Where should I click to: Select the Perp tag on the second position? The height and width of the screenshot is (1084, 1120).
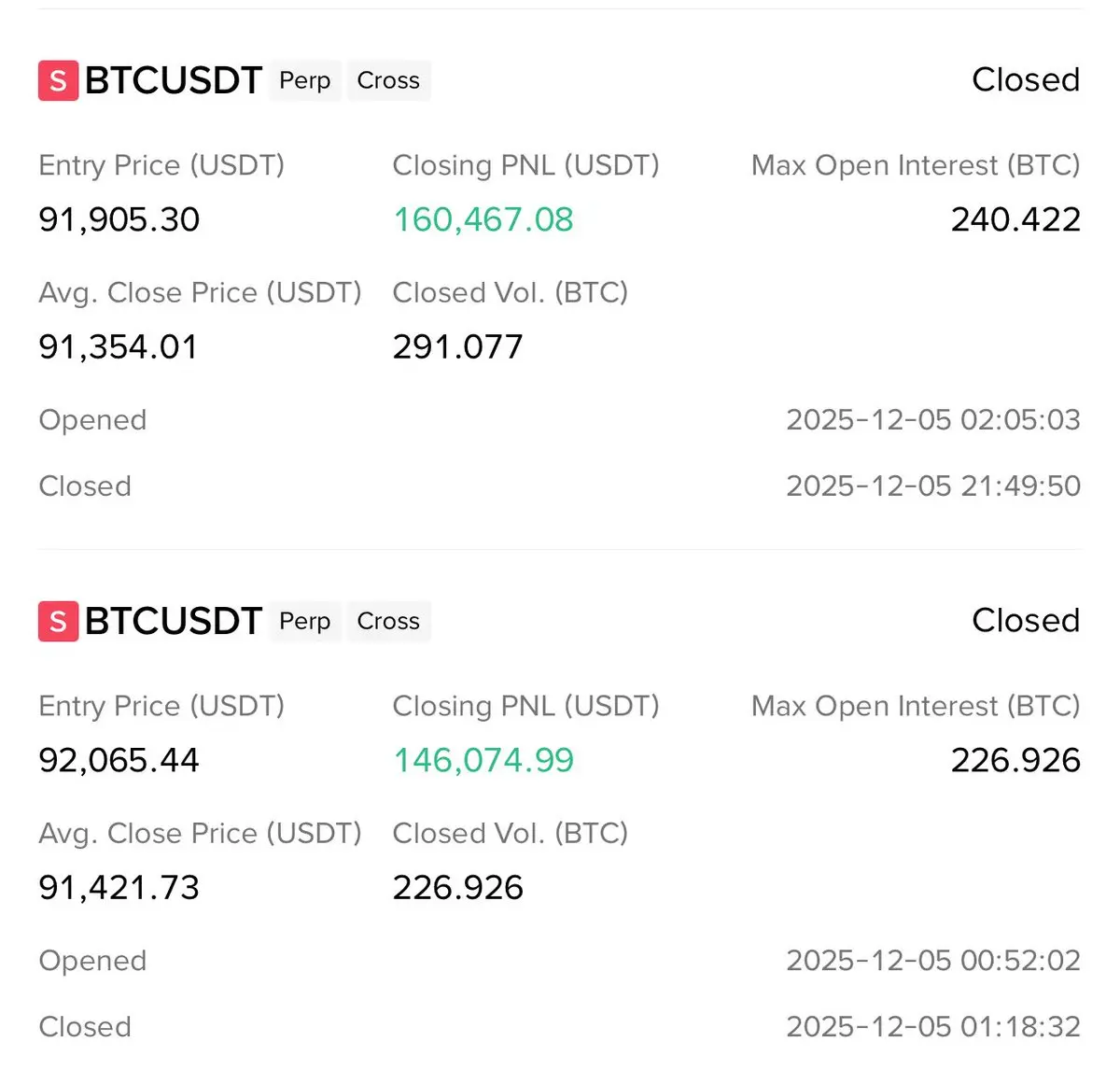[305, 621]
